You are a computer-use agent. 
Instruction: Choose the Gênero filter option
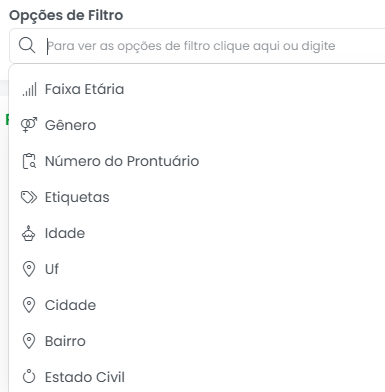pyautogui.click(x=197, y=125)
